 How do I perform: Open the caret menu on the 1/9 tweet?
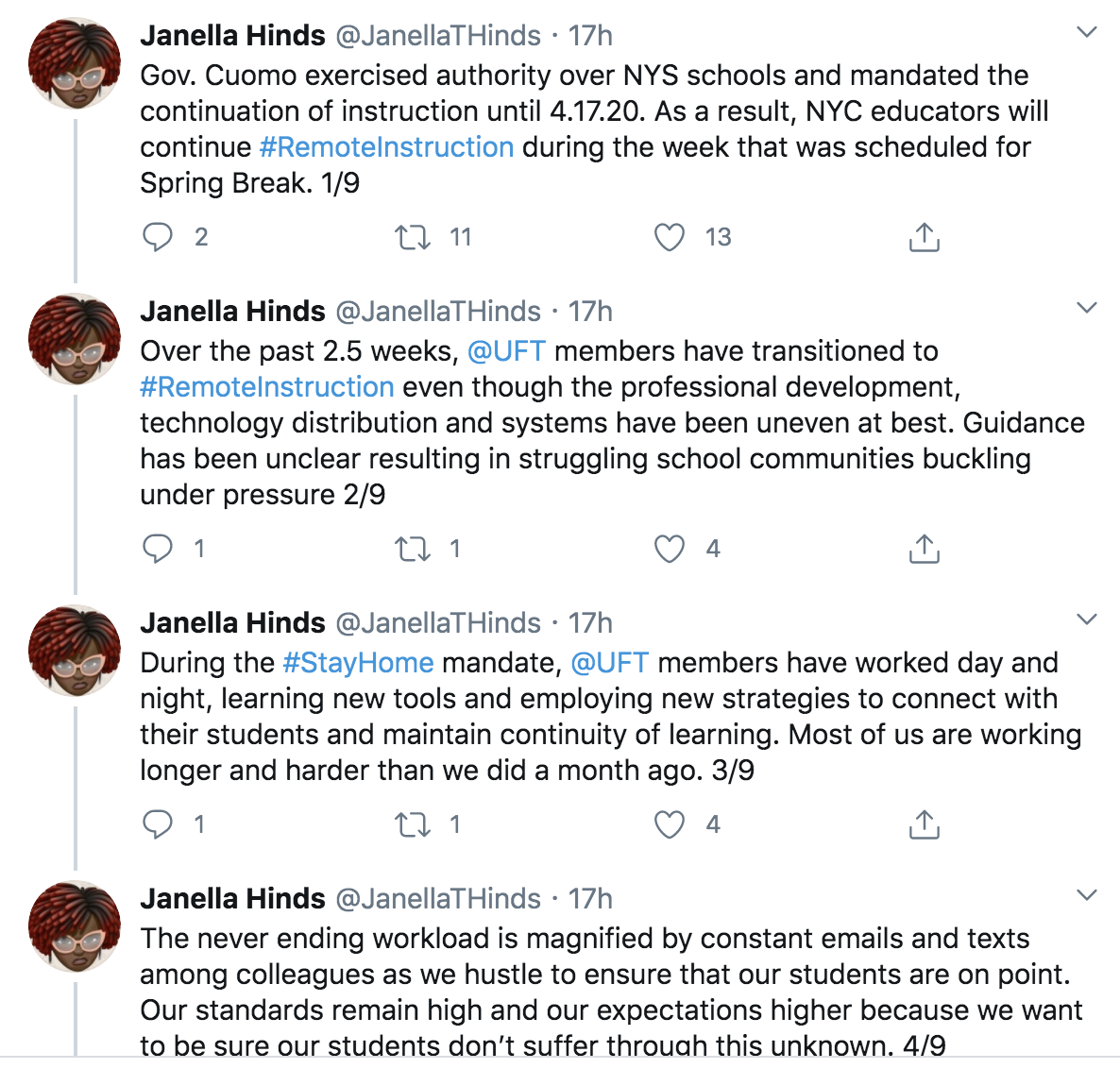point(1087,33)
